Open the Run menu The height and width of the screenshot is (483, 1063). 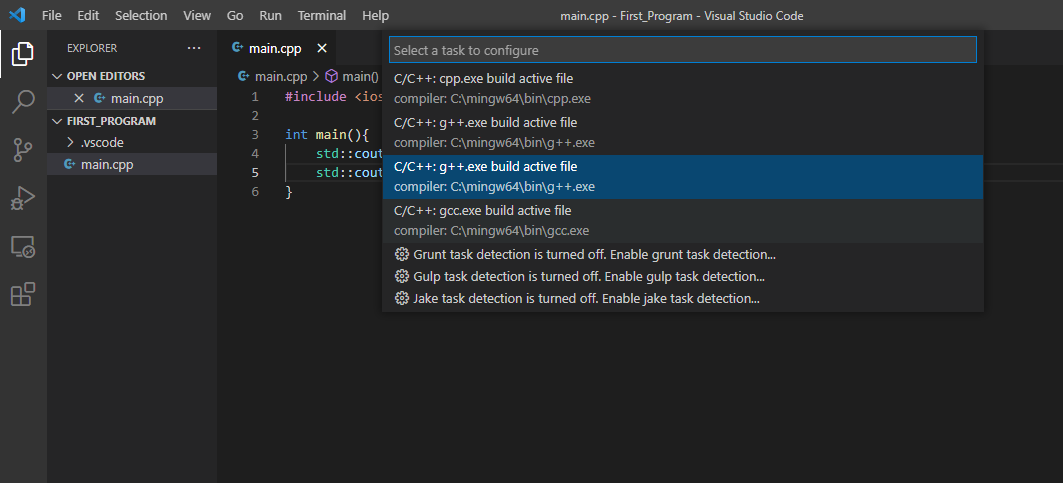[270, 15]
